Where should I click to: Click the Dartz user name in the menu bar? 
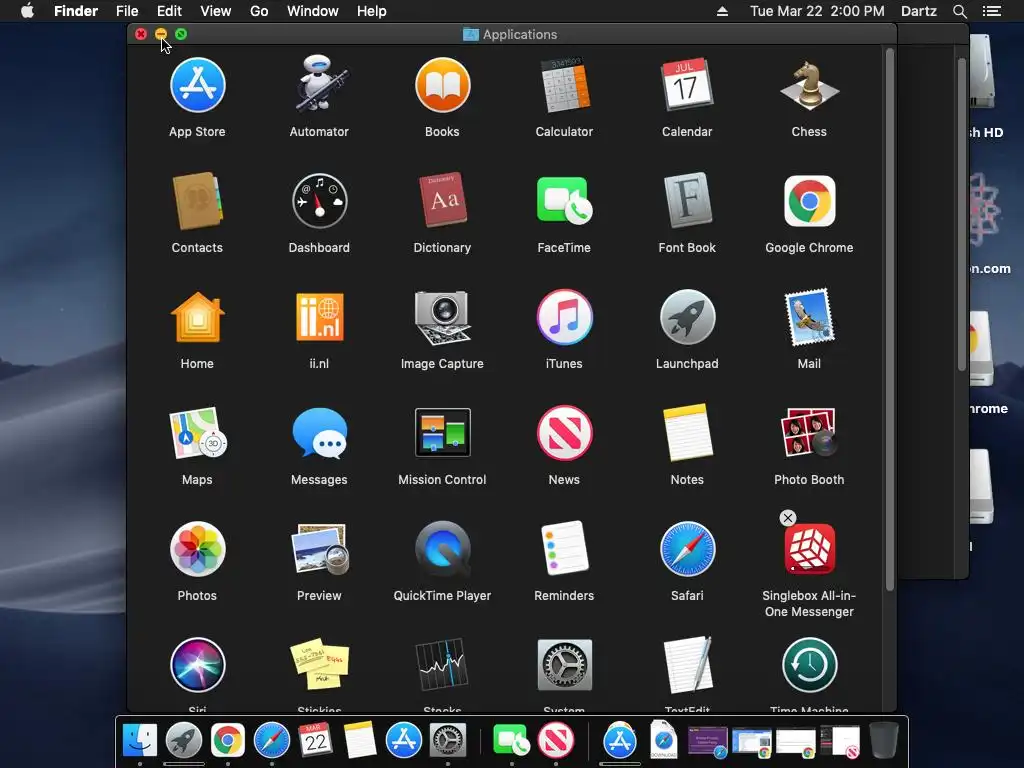coord(918,11)
